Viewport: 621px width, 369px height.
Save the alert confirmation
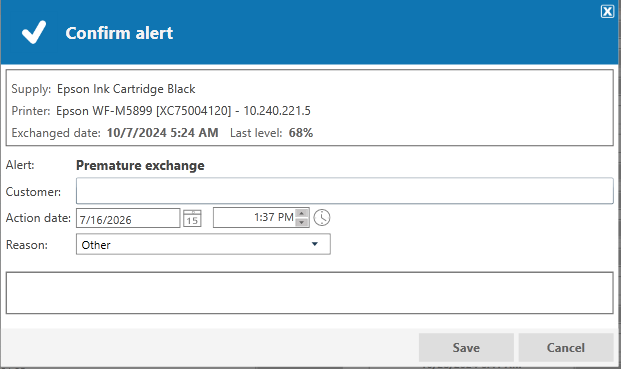coord(466,348)
